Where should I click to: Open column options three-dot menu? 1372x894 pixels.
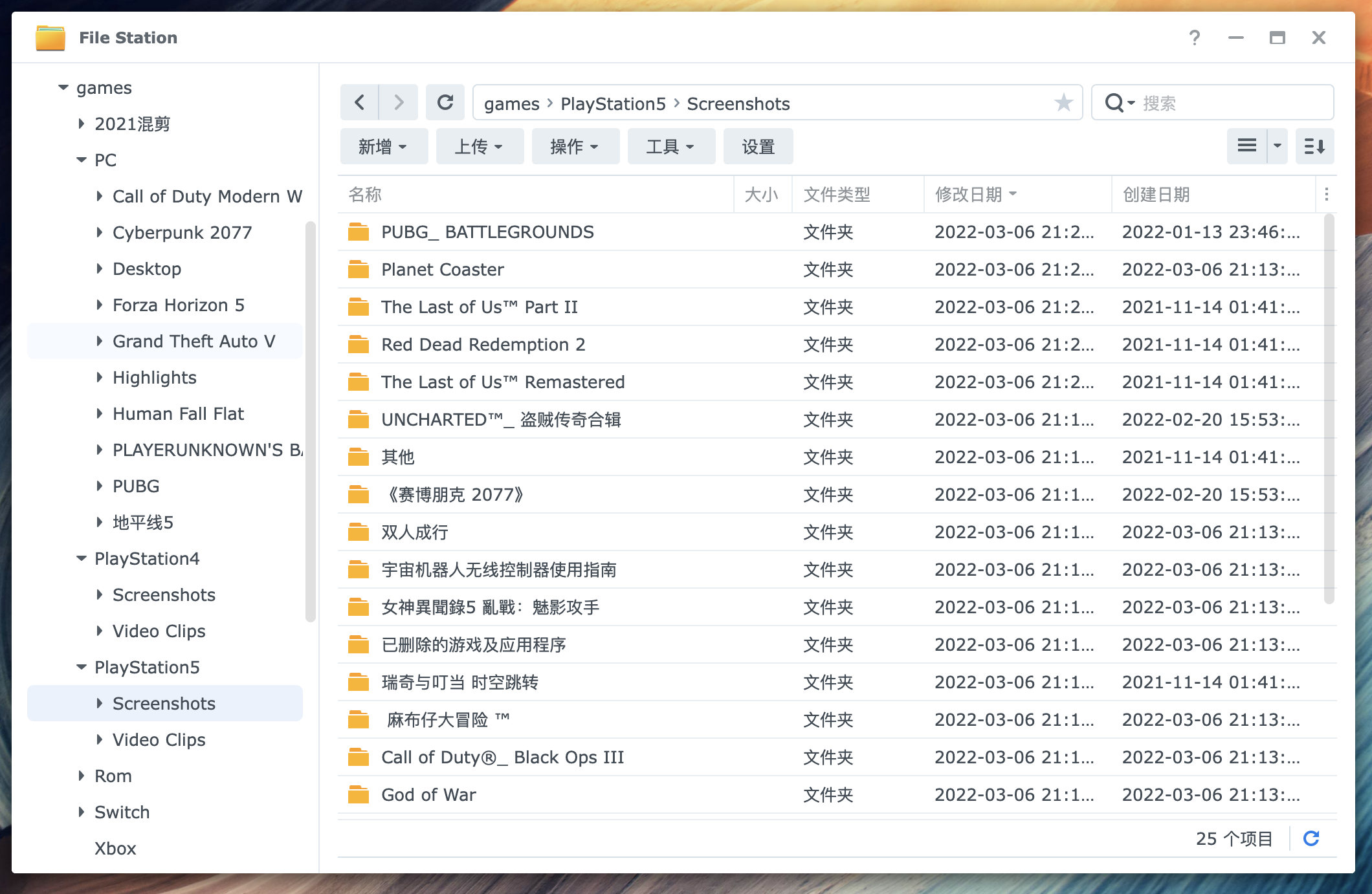(x=1327, y=194)
